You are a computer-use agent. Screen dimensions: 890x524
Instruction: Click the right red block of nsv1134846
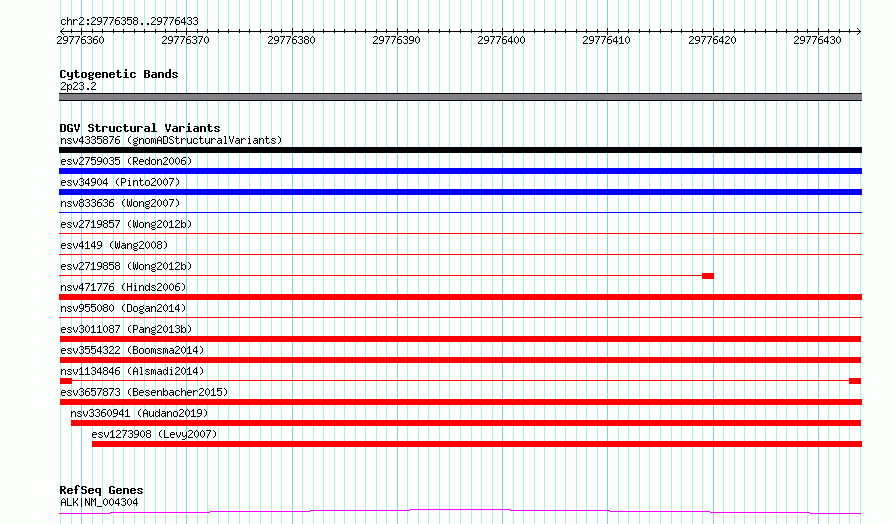[855, 381]
